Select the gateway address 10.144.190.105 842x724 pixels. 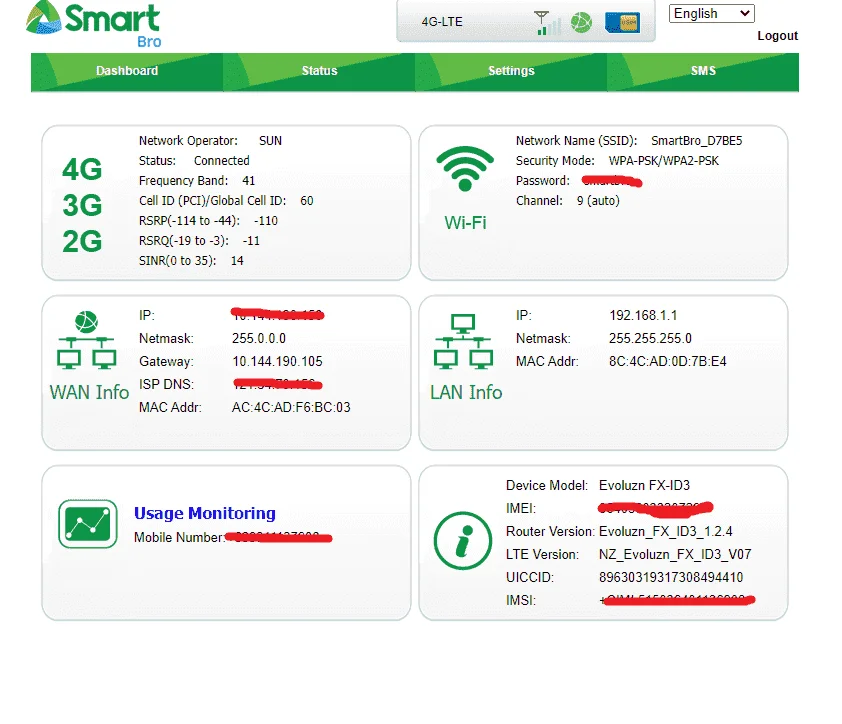[277, 361]
